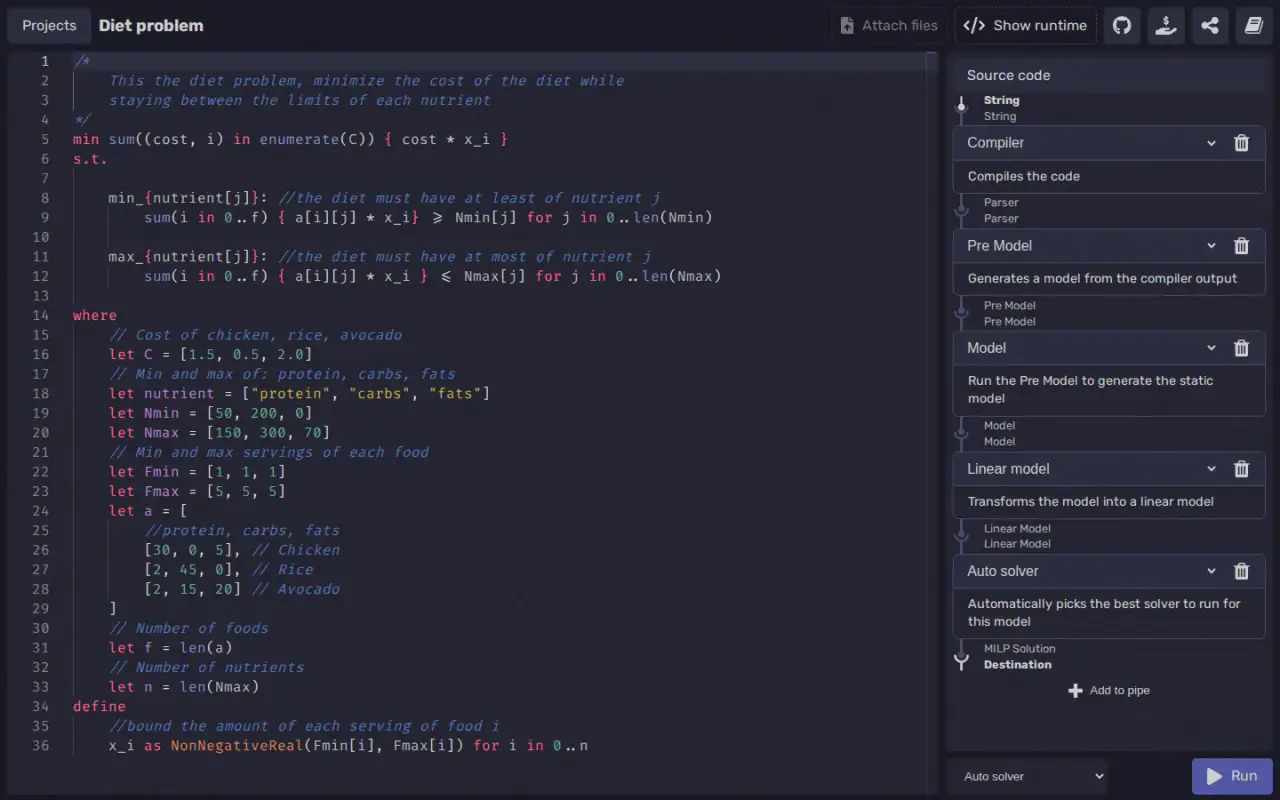Toggle the Pre Model stage chevron
This screenshot has width=1280, height=800.
point(1211,246)
